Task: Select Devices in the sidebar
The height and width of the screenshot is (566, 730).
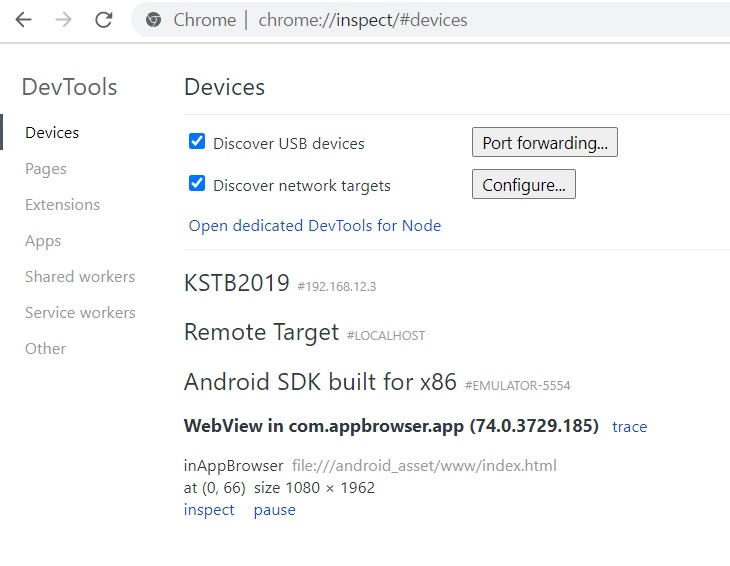Action: (52, 133)
